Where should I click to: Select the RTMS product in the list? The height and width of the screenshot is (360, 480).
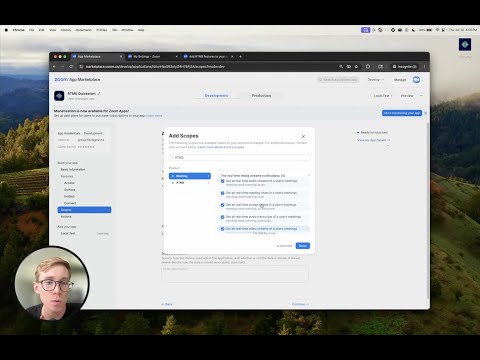coord(190,183)
